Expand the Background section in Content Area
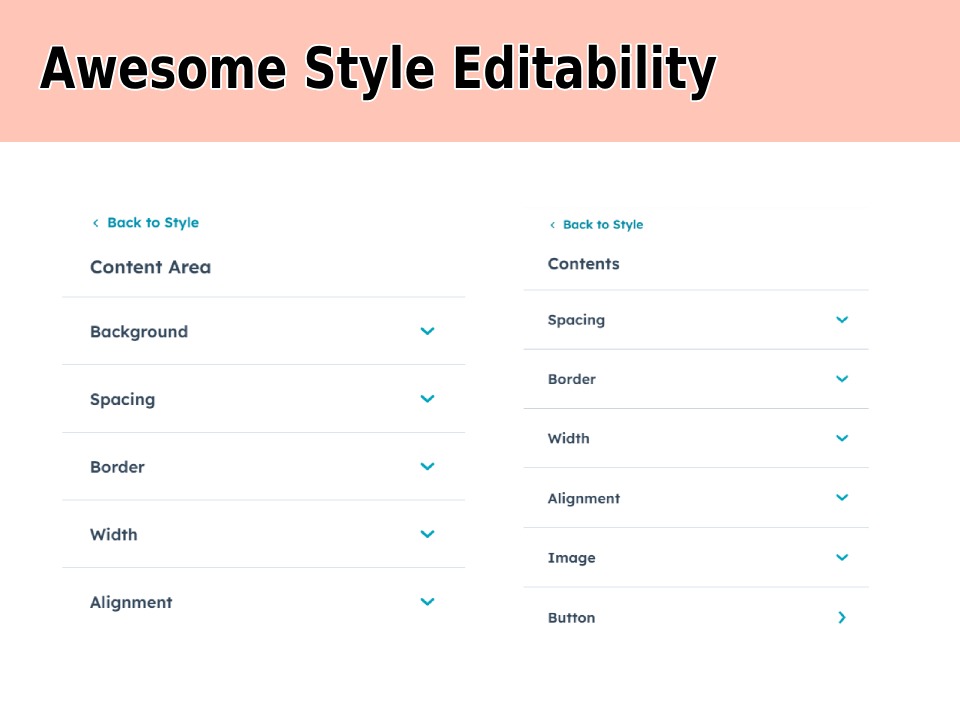The height and width of the screenshot is (720, 960). click(x=427, y=331)
